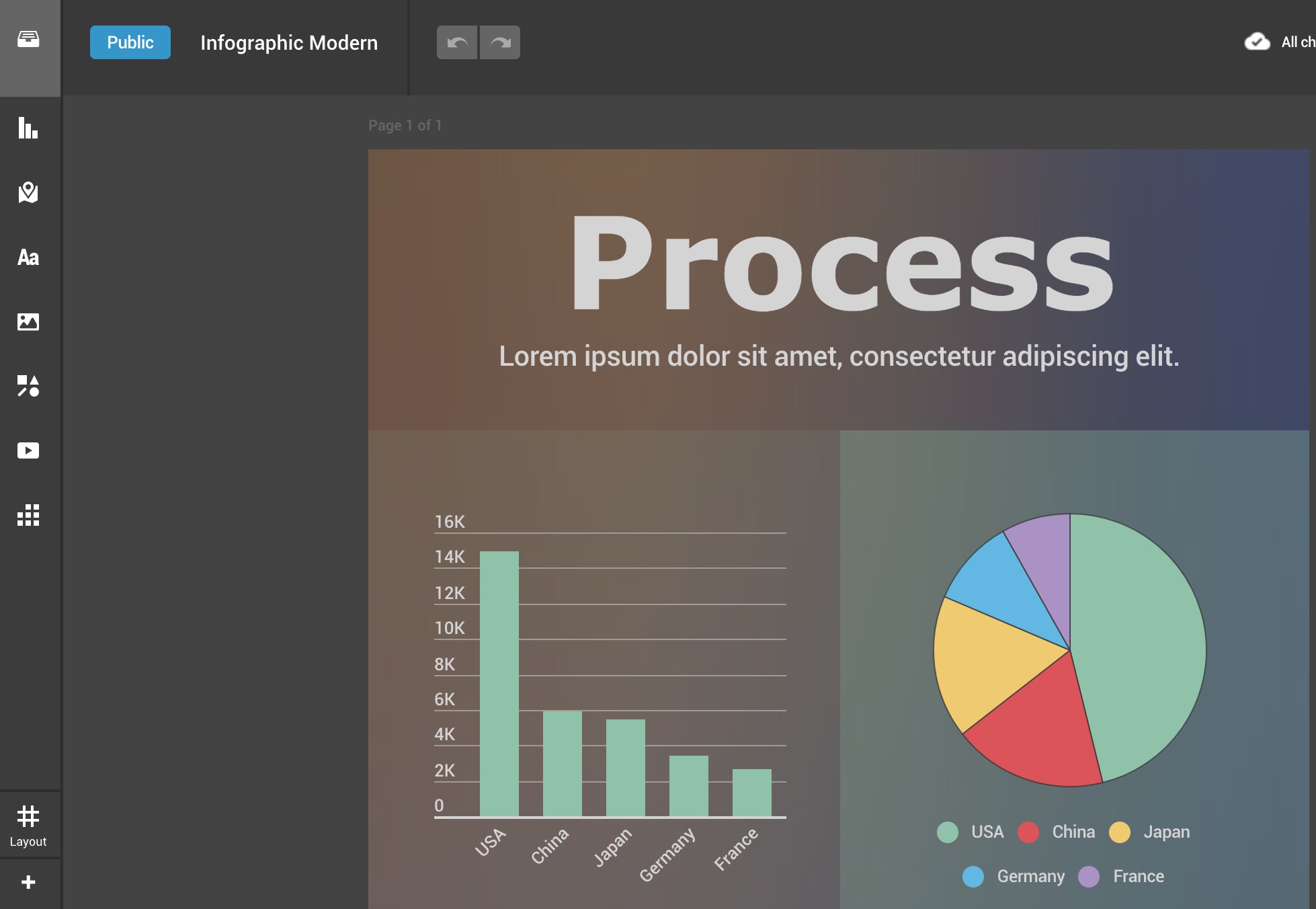Open the grid apps panel icon
1316x909 pixels.
click(28, 515)
